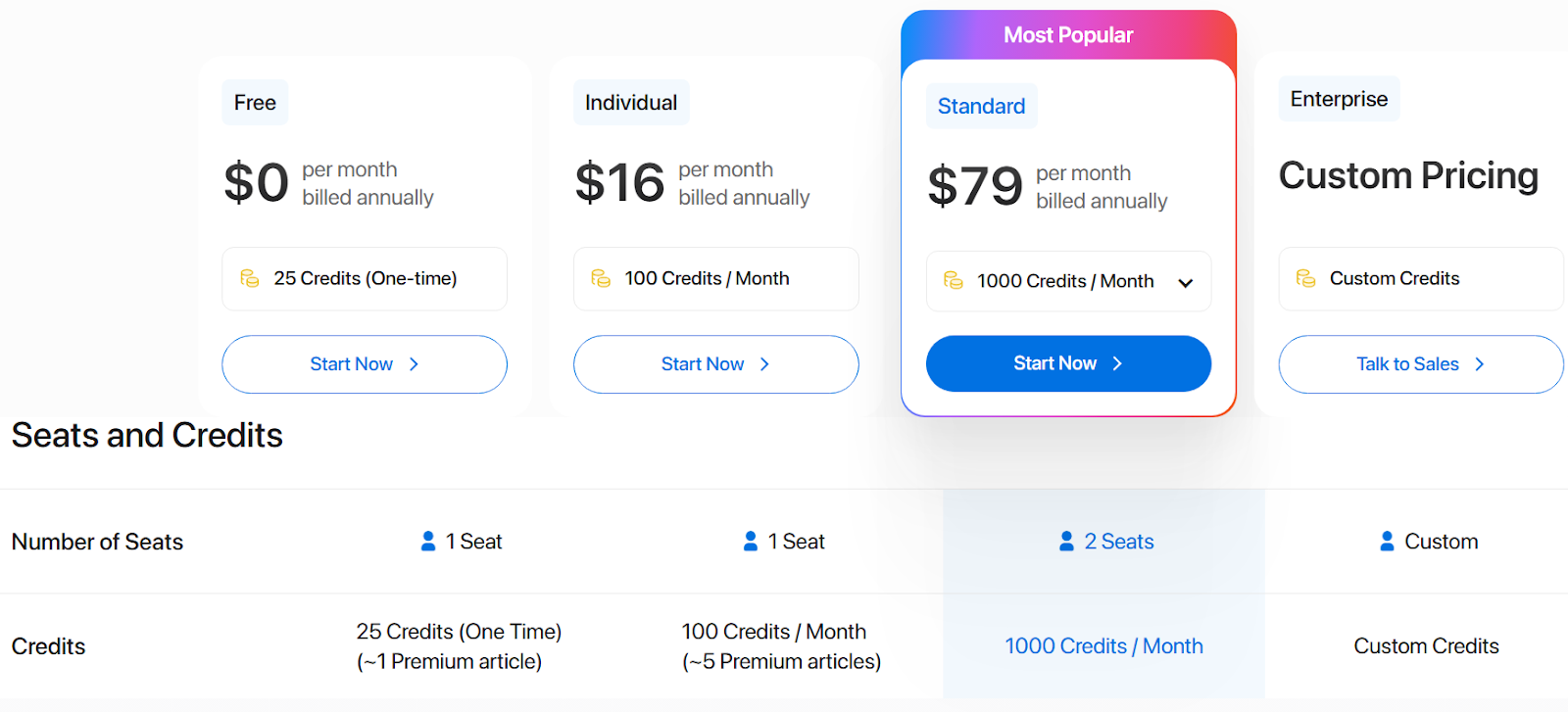The image size is (1568, 712).
Task: Click the Free plan badge
Action: (x=255, y=102)
